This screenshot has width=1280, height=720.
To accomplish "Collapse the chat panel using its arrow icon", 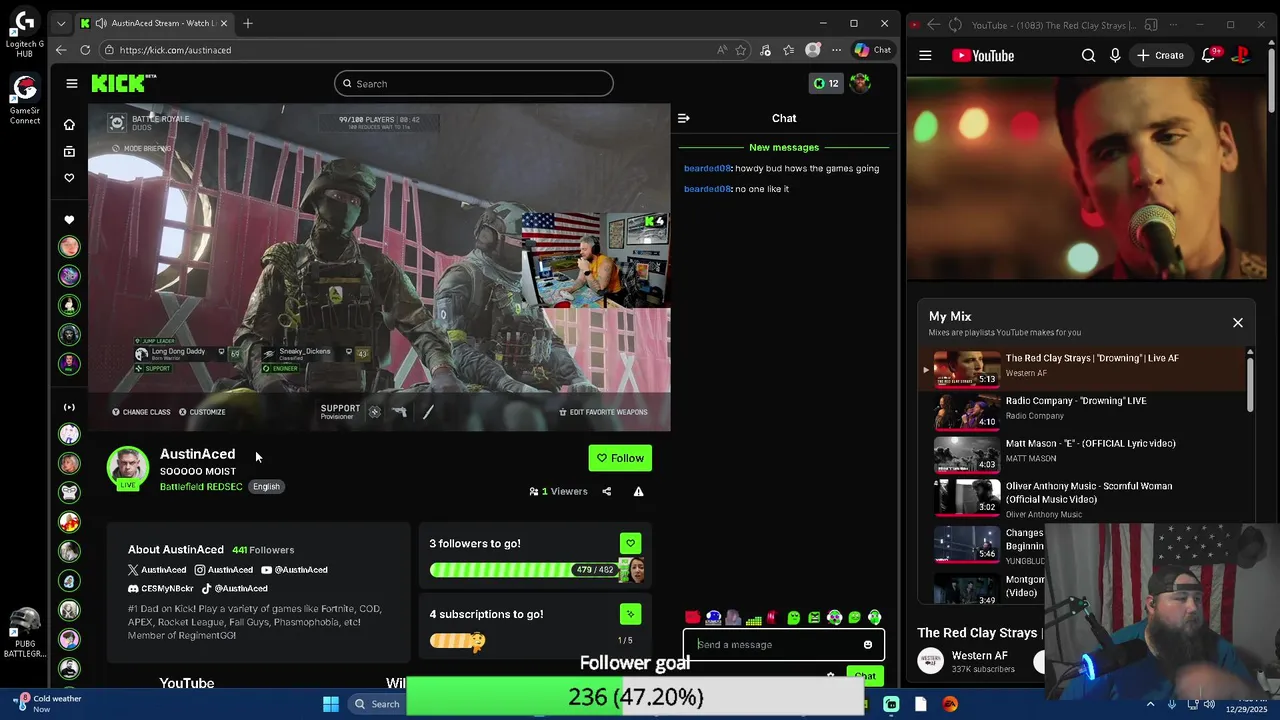I will pos(684,118).
